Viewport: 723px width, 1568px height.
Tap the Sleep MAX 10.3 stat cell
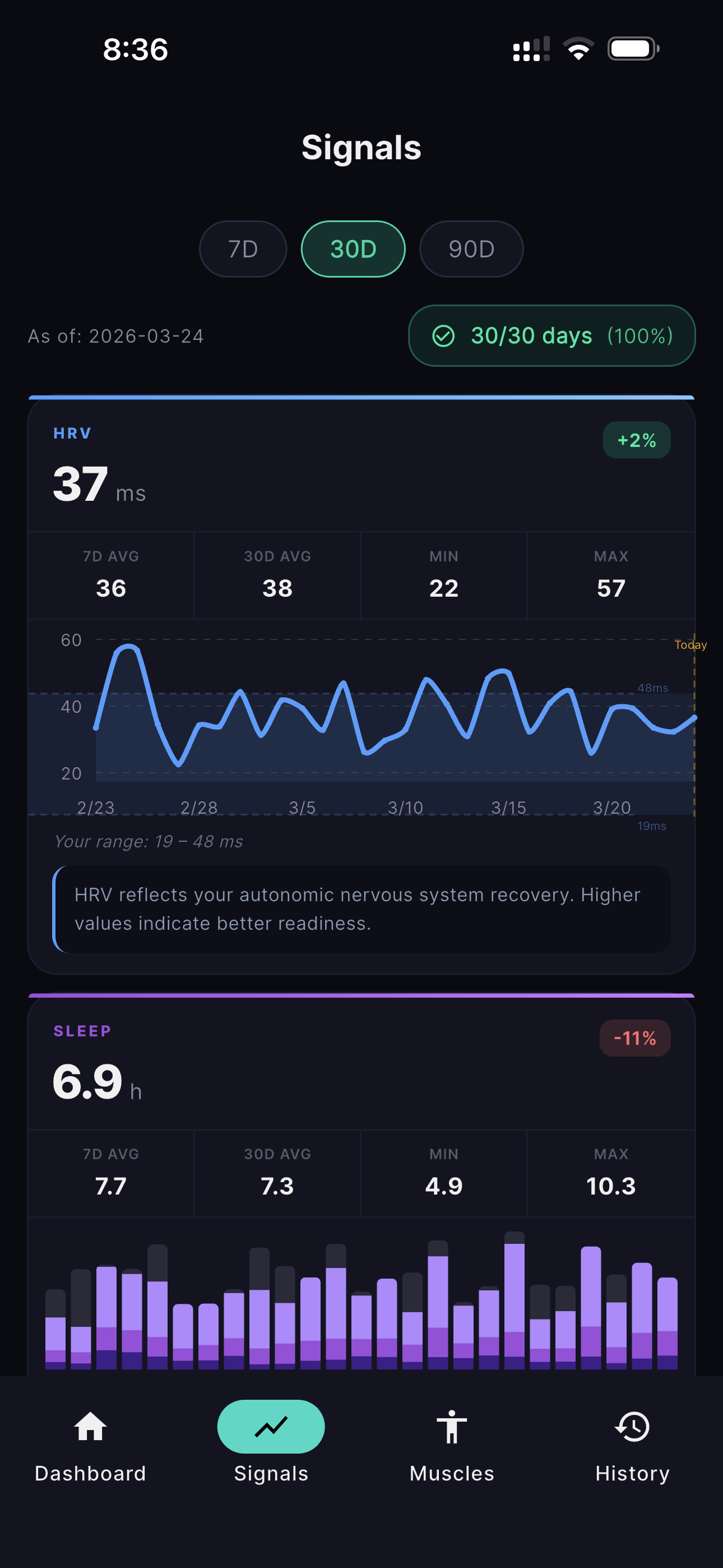coord(610,1173)
